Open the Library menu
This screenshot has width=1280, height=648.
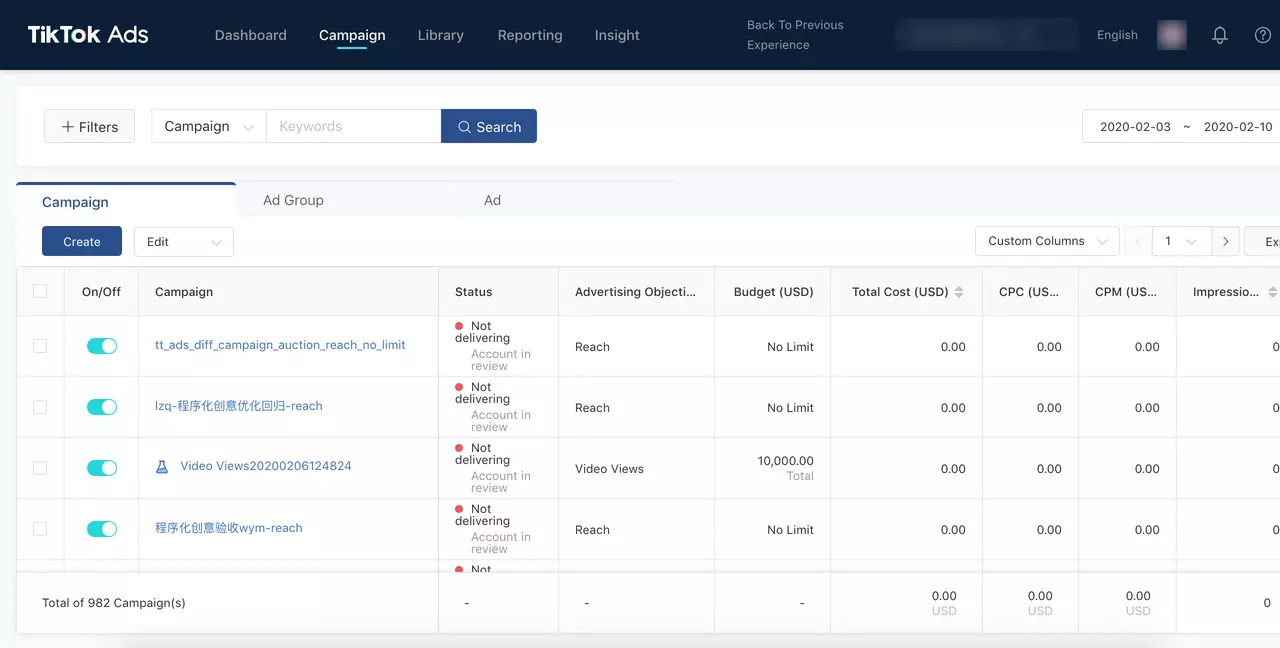[441, 35]
